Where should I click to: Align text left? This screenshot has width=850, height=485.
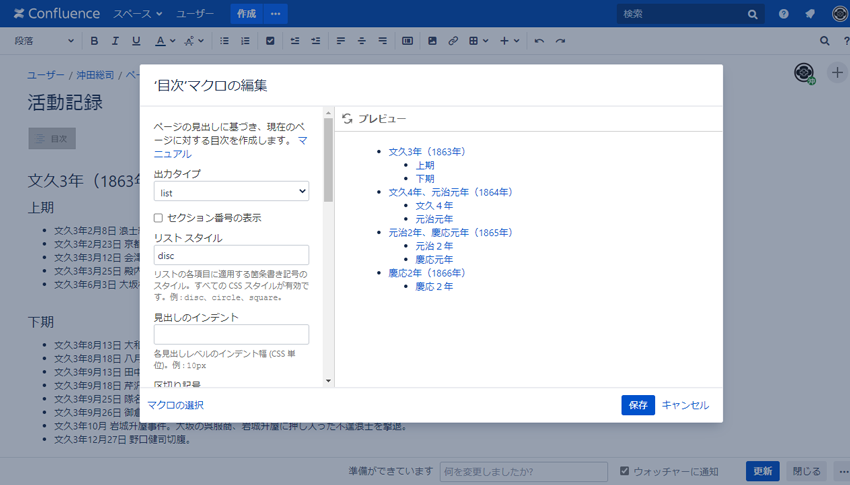340,41
